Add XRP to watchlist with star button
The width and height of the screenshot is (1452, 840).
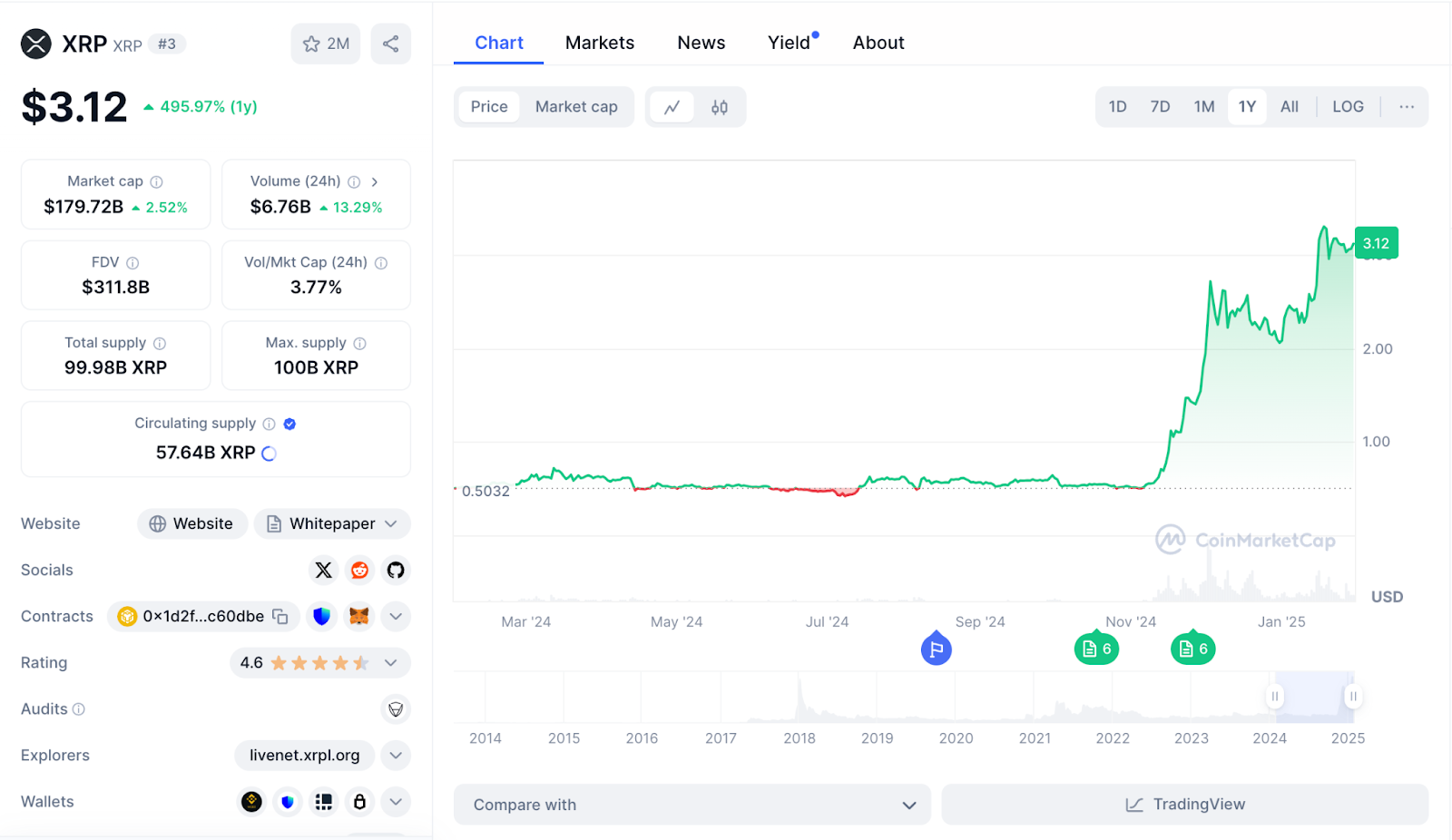[x=325, y=44]
